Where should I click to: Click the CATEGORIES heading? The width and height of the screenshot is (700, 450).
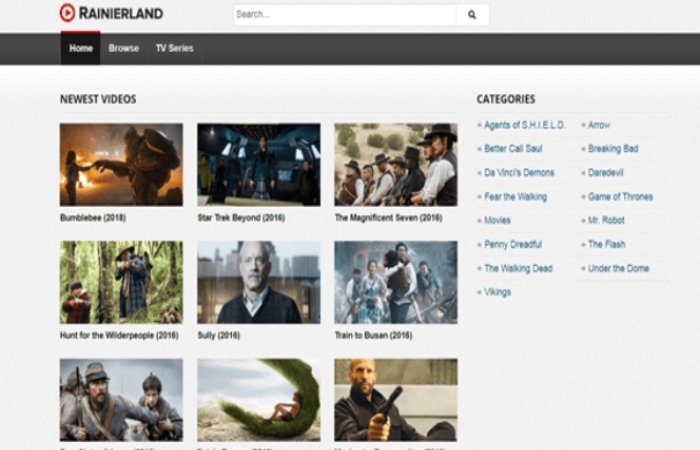tap(506, 99)
